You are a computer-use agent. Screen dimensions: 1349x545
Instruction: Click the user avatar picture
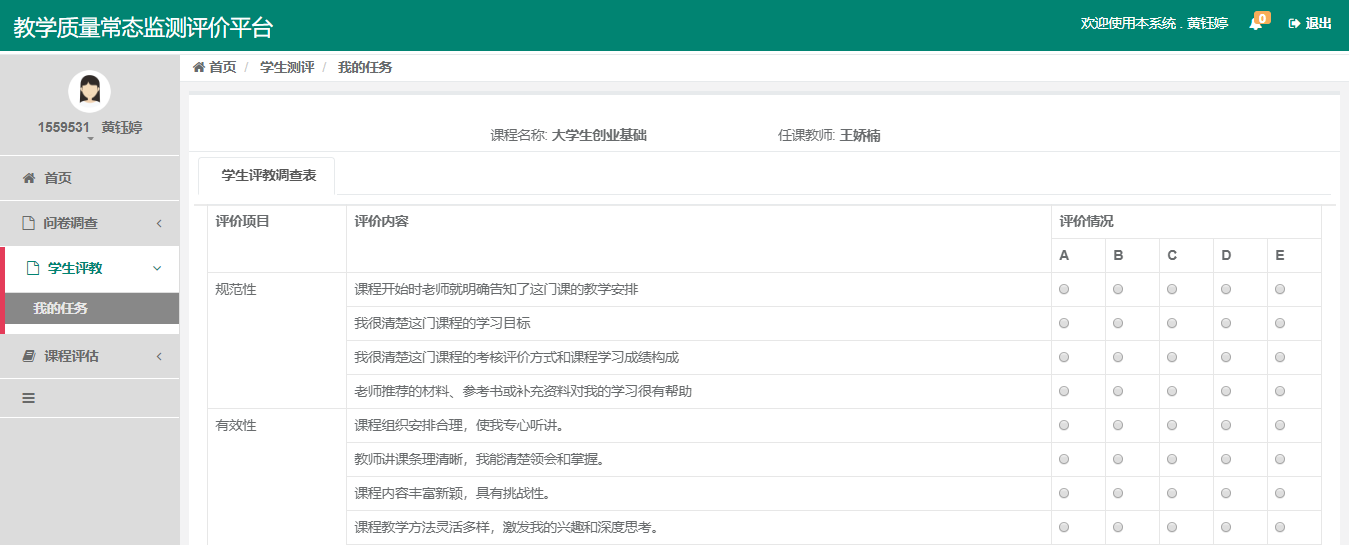pyautogui.click(x=89, y=91)
